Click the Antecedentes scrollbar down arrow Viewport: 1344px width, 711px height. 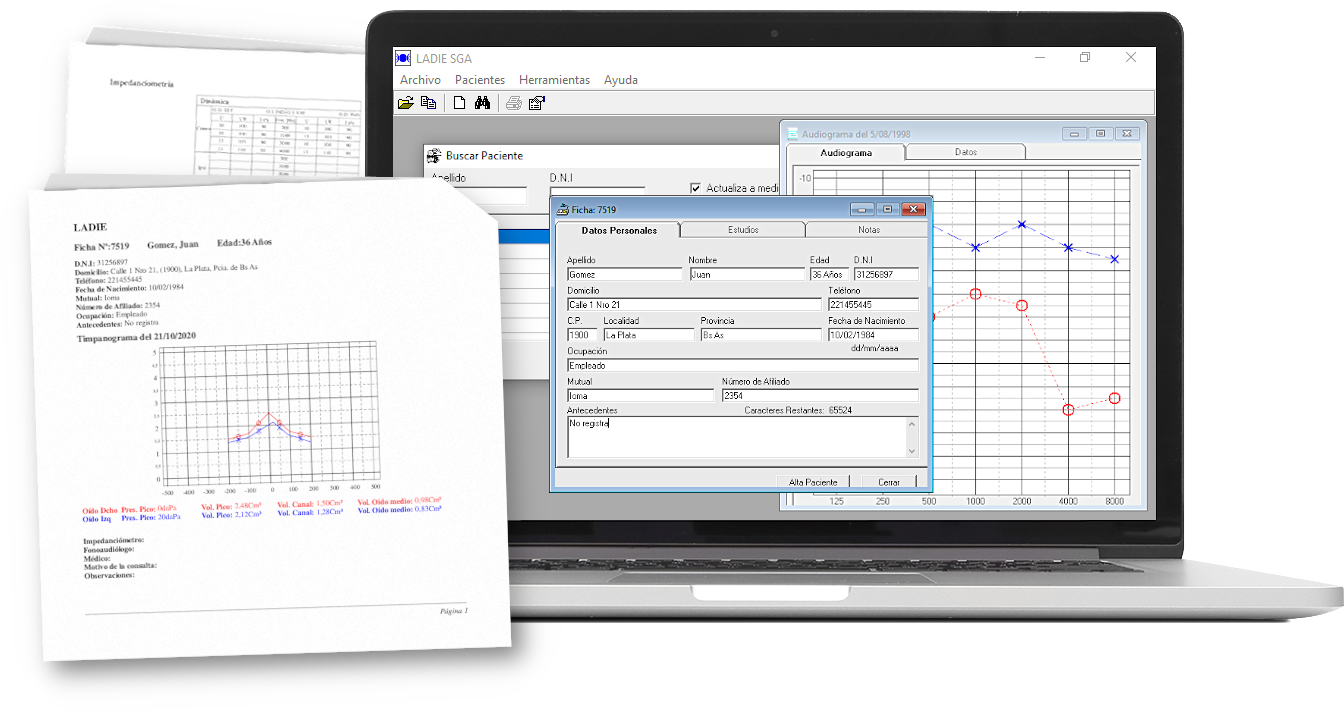point(912,452)
